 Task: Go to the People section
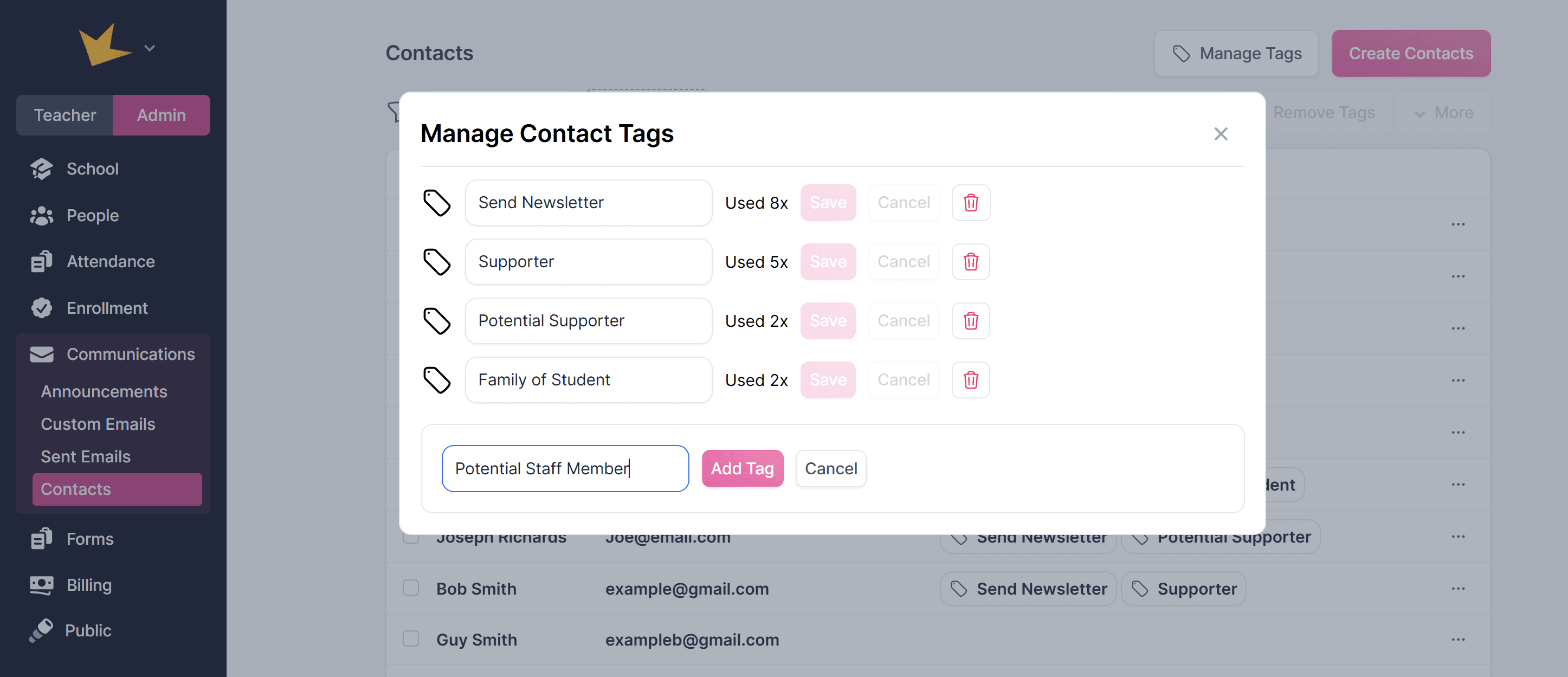pyautogui.click(x=92, y=216)
